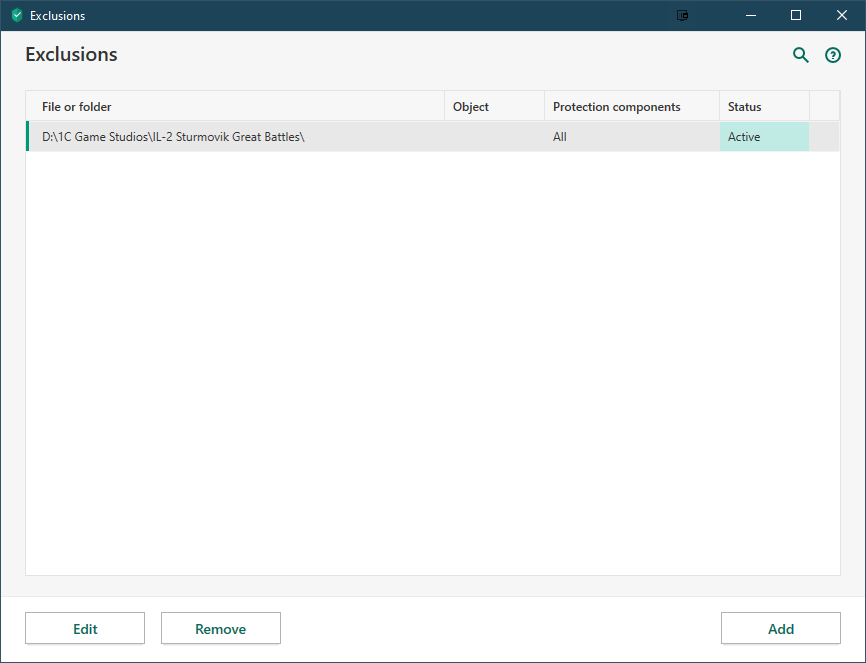Click the search magnifier icon
The width and height of the screenshot is (866, 663).
[x=800, y=55]
